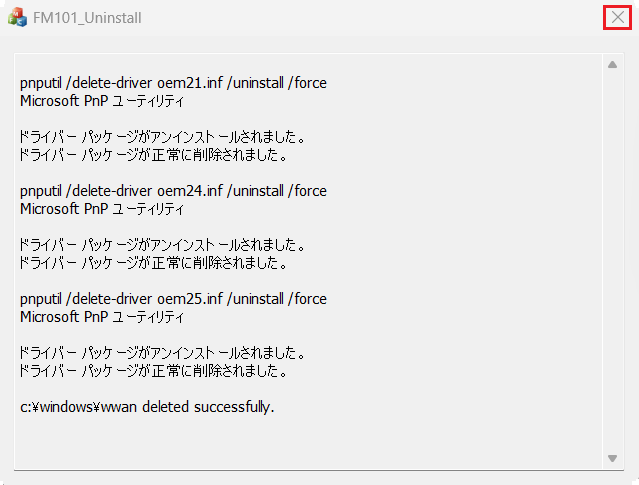Viewport: 639px width, 485px height.
Task: Click the アンインストールされました message after oem25
Action: point(162,353)
